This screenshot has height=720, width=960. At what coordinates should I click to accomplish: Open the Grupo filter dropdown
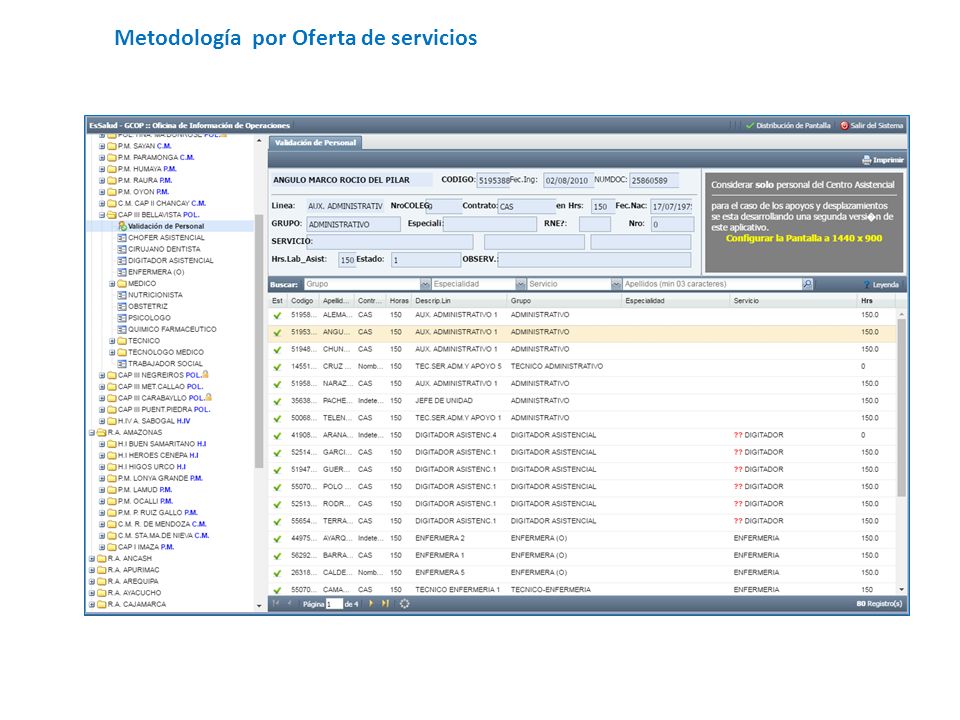[x=425, y=284]
